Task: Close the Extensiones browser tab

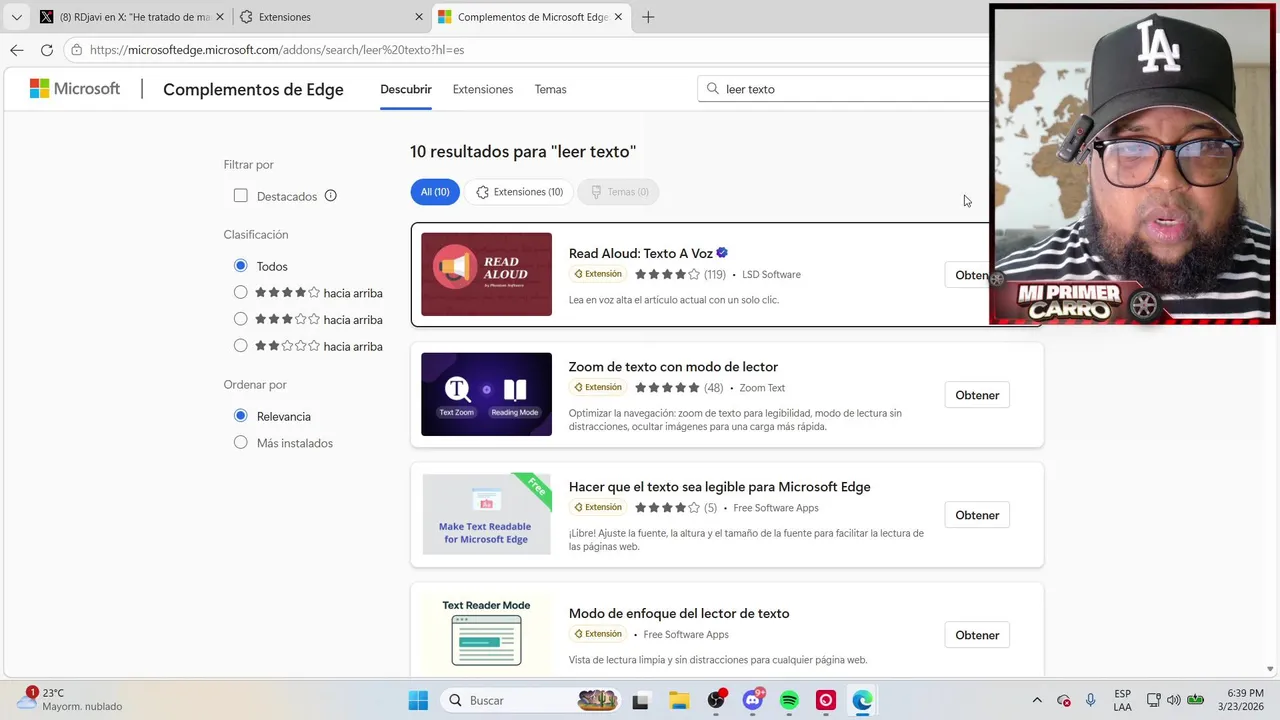Action: pos(419,17)
